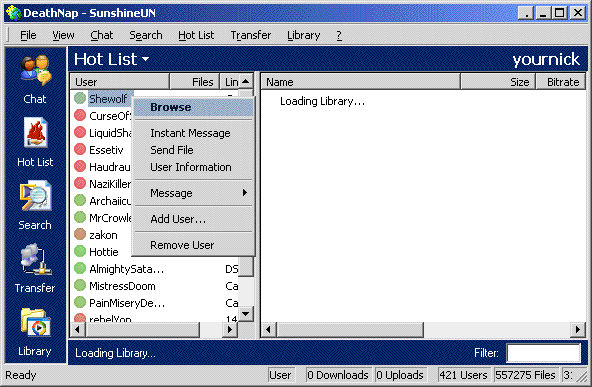Choose User Information in context menu

[194, 167]
